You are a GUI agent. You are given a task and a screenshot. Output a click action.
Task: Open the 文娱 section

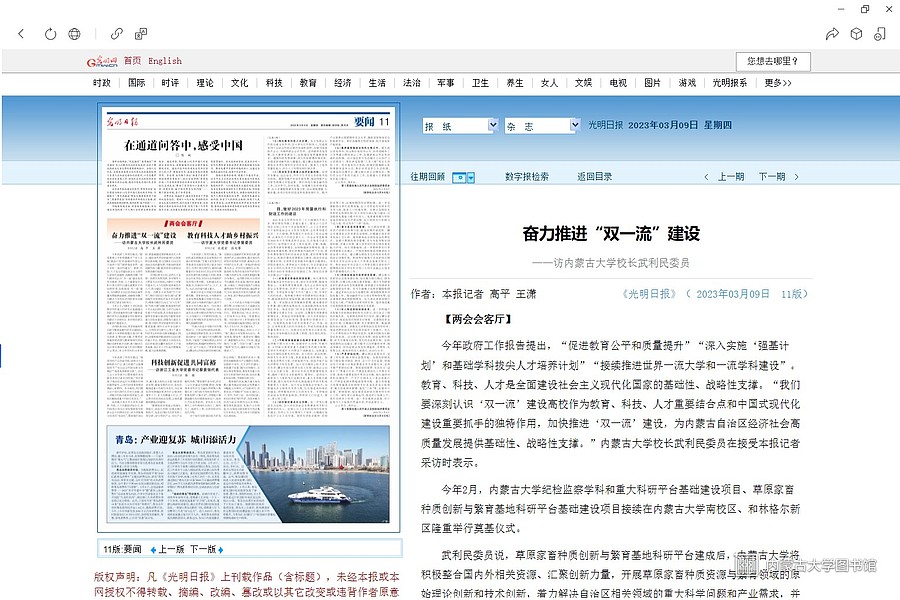coord(583,83)
